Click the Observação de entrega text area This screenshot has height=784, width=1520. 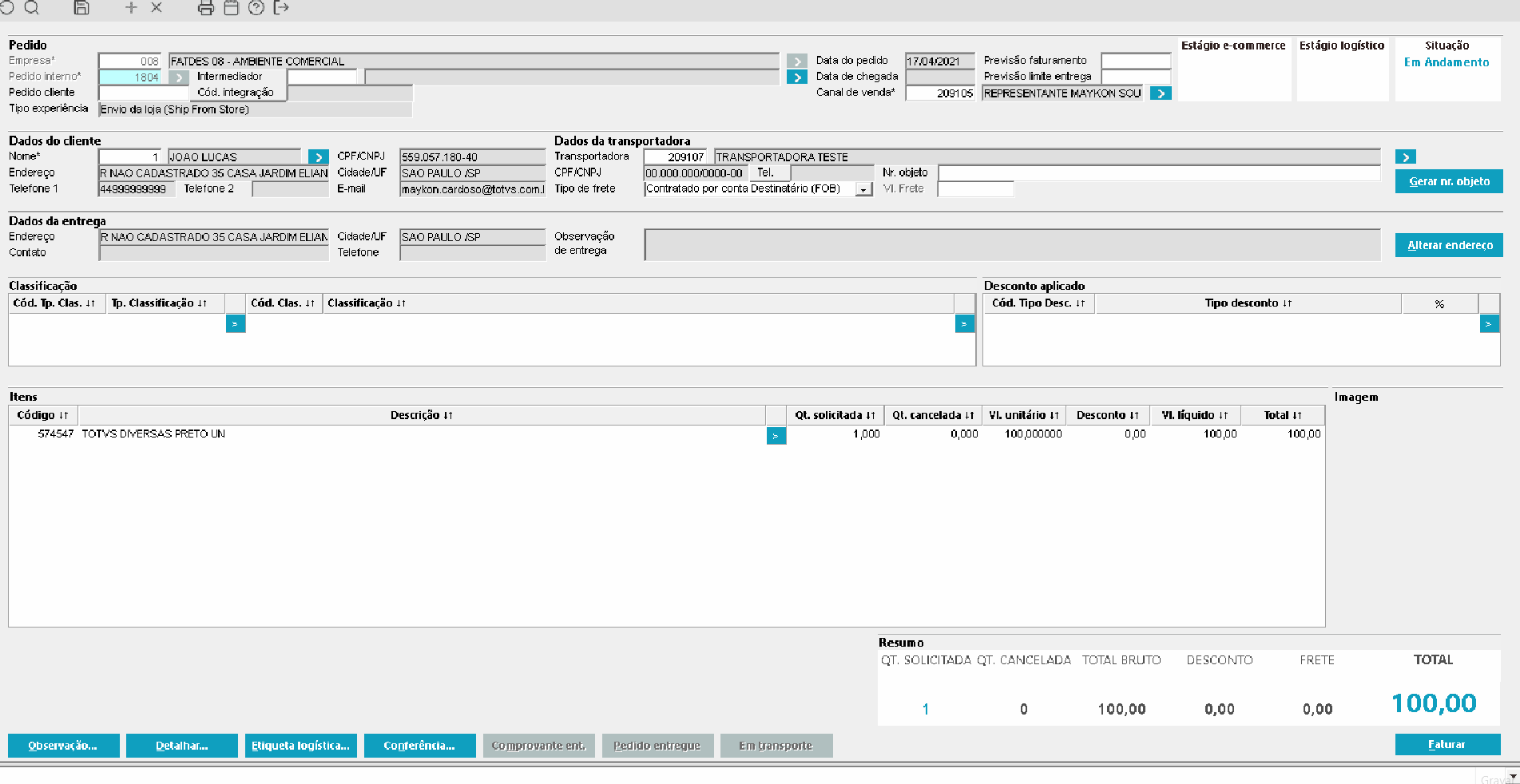[x=1013, y=245]
